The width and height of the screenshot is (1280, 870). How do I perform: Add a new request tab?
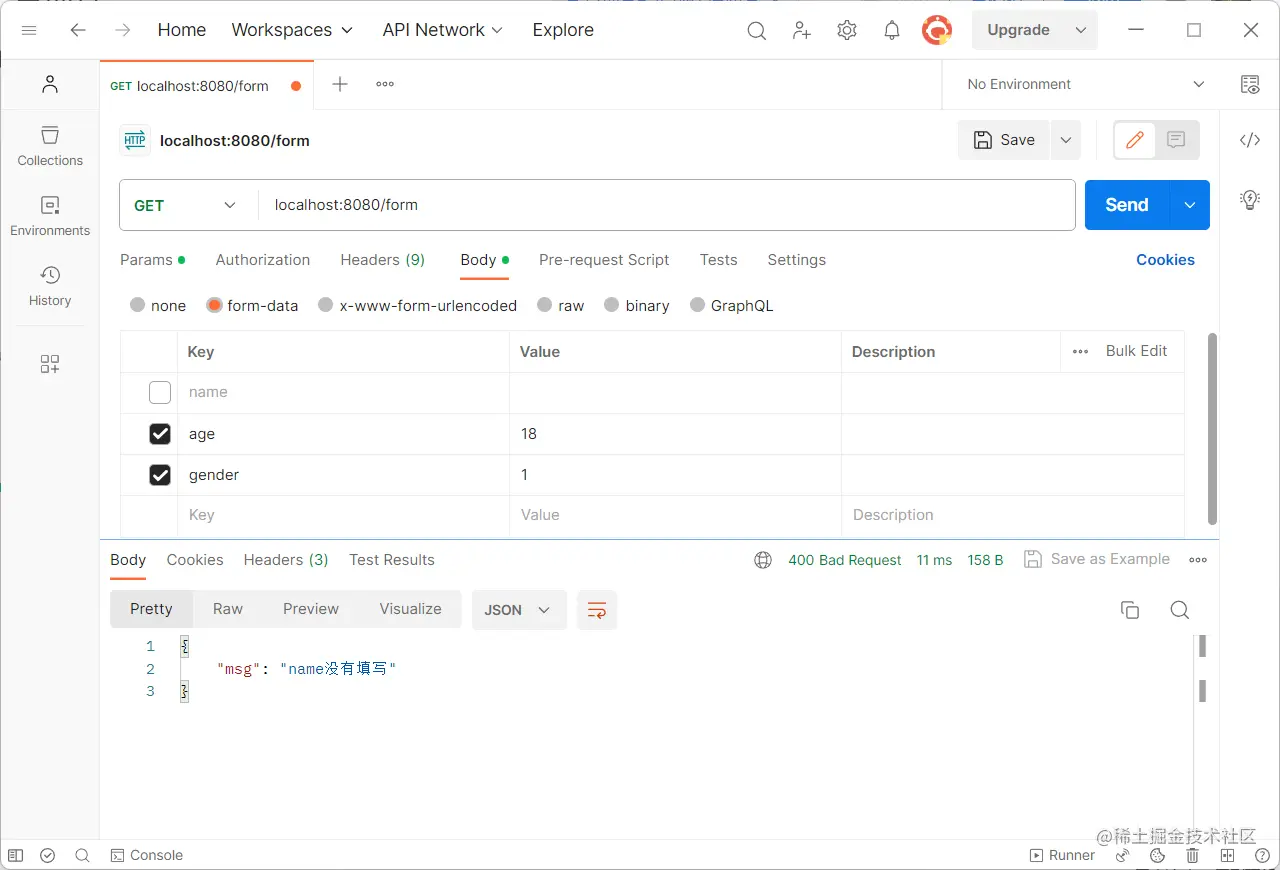(x=340, y=84)
